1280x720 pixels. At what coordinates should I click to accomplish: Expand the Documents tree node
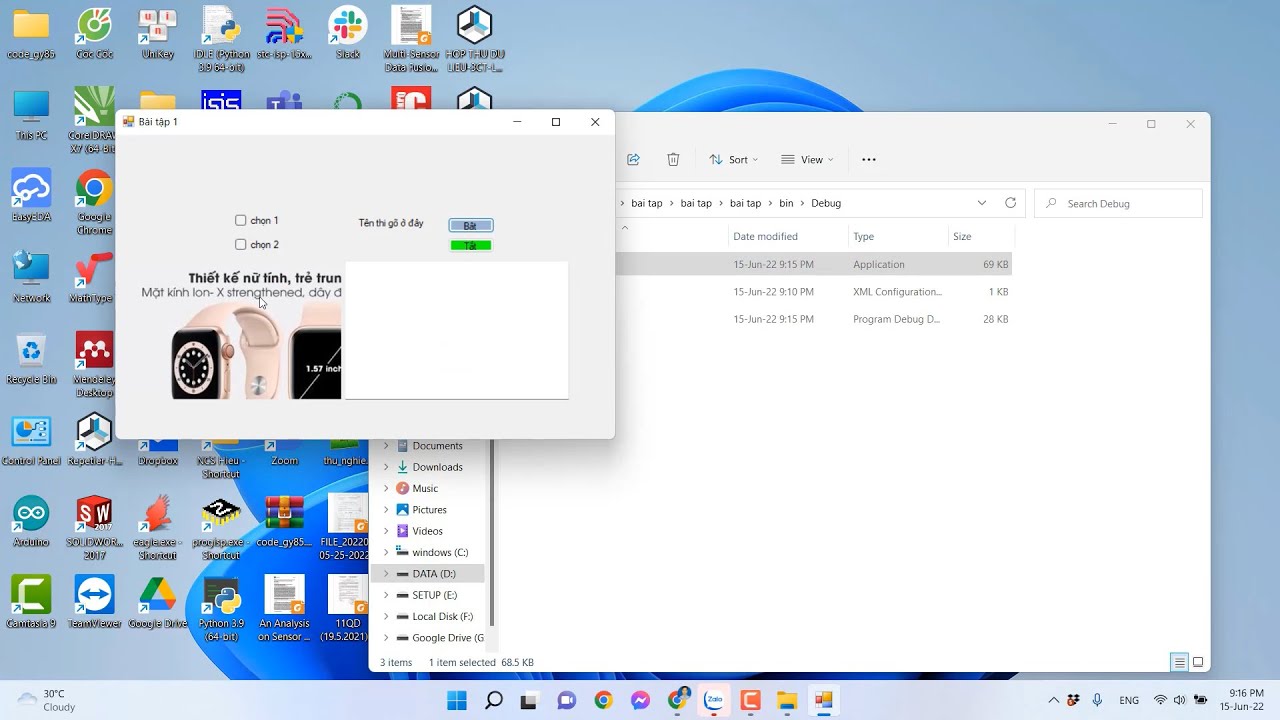pyautogui.click(x=386, y=446)
